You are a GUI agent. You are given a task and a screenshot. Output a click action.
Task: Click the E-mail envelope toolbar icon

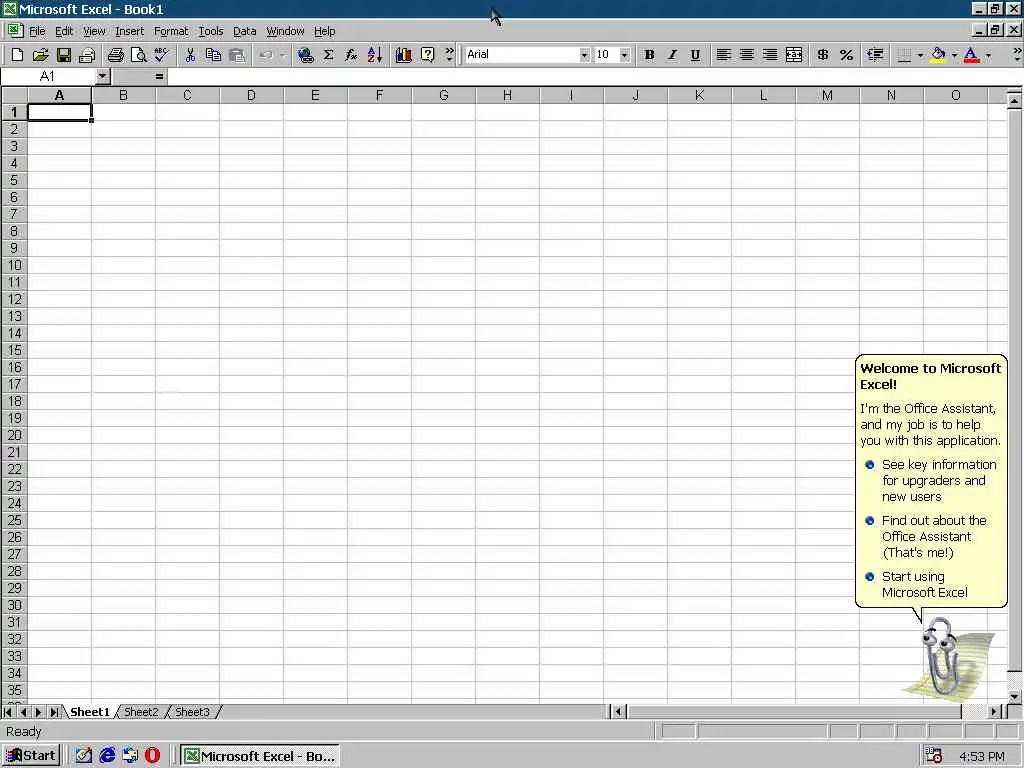pyautogui.click(x=87, y=56)
